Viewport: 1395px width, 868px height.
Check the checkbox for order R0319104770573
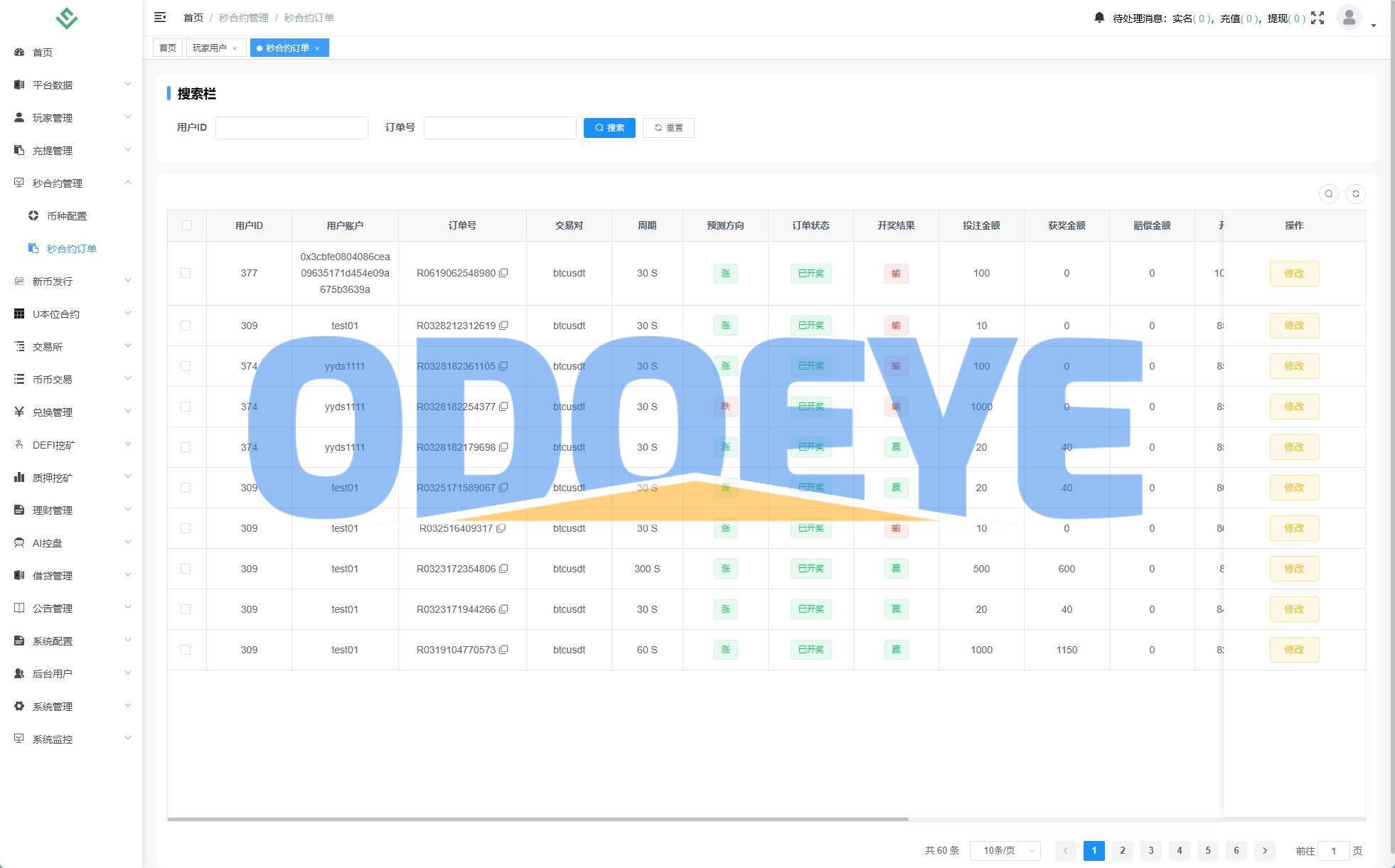pyautogui.click(x=186, y=650)
